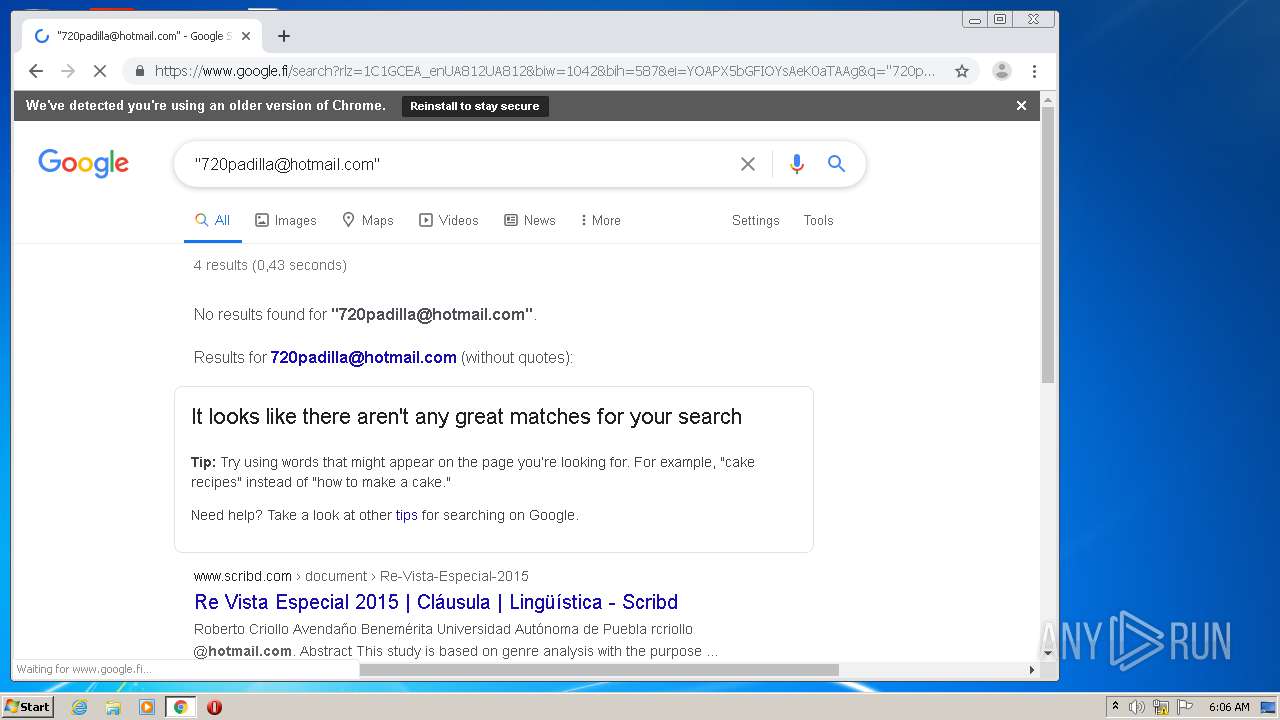Open the Chrome three-dot menu

coord(1034,71)
